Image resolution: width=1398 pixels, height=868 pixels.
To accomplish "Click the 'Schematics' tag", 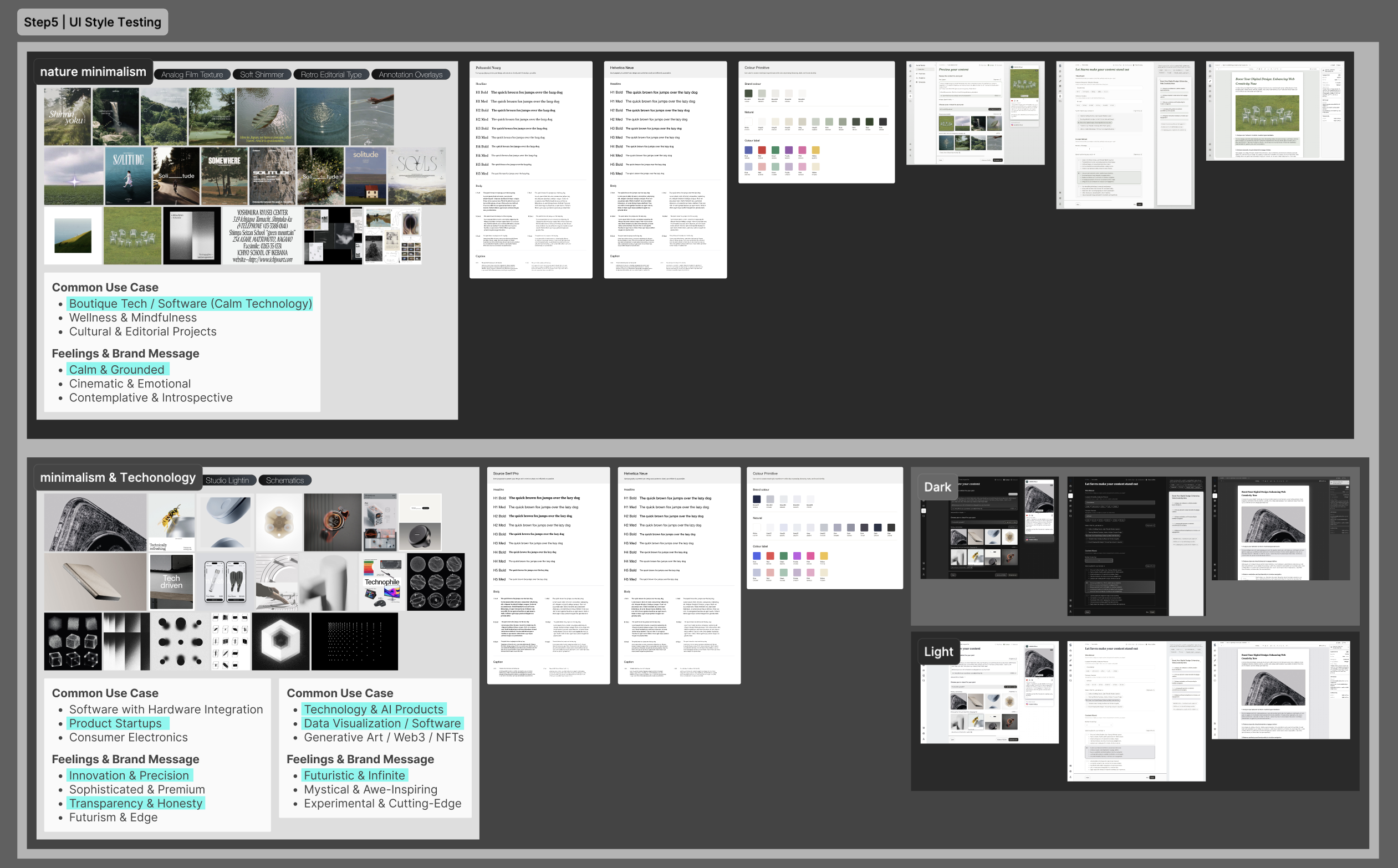I will [x=285, y=480].
